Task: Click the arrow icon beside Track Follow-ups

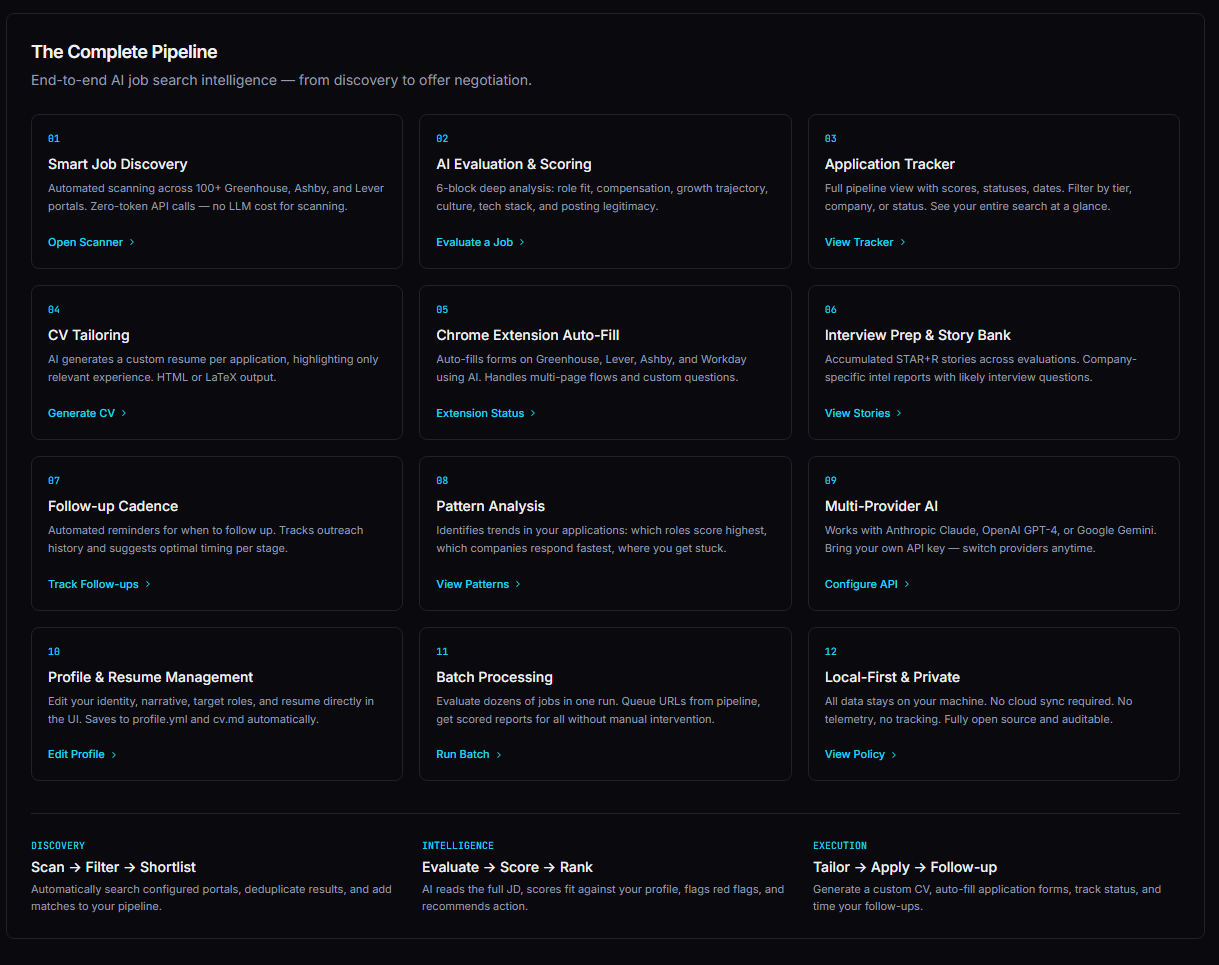Action: [x=148, y=584]
